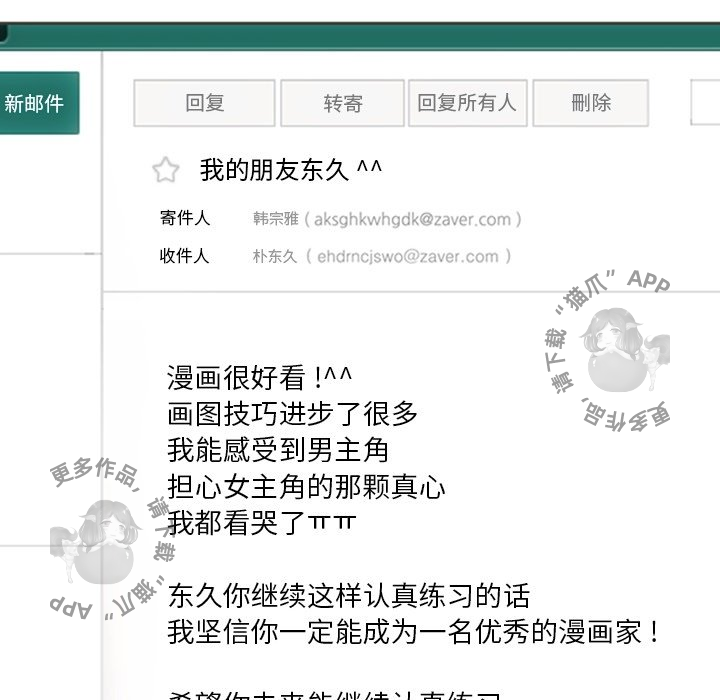Click the cut-off button right of 删除
Viewport: 720px width, 700px height.
click(705, 103)
